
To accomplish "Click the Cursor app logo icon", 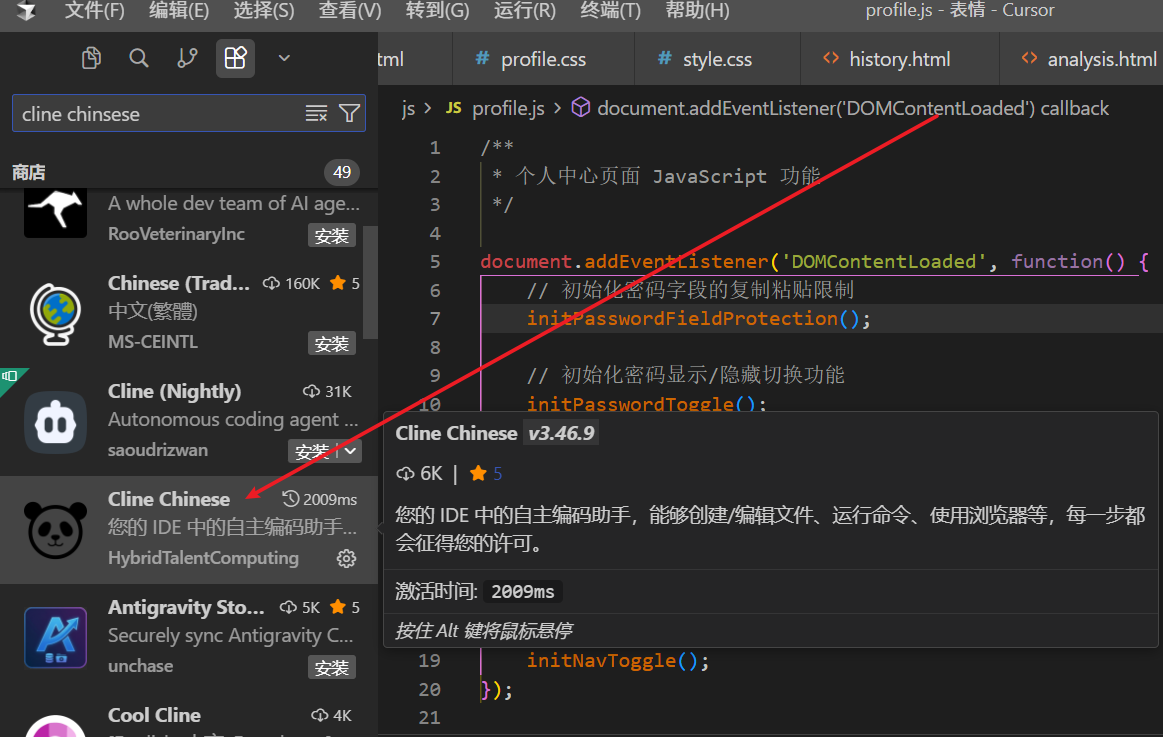I will click(27, 11).
